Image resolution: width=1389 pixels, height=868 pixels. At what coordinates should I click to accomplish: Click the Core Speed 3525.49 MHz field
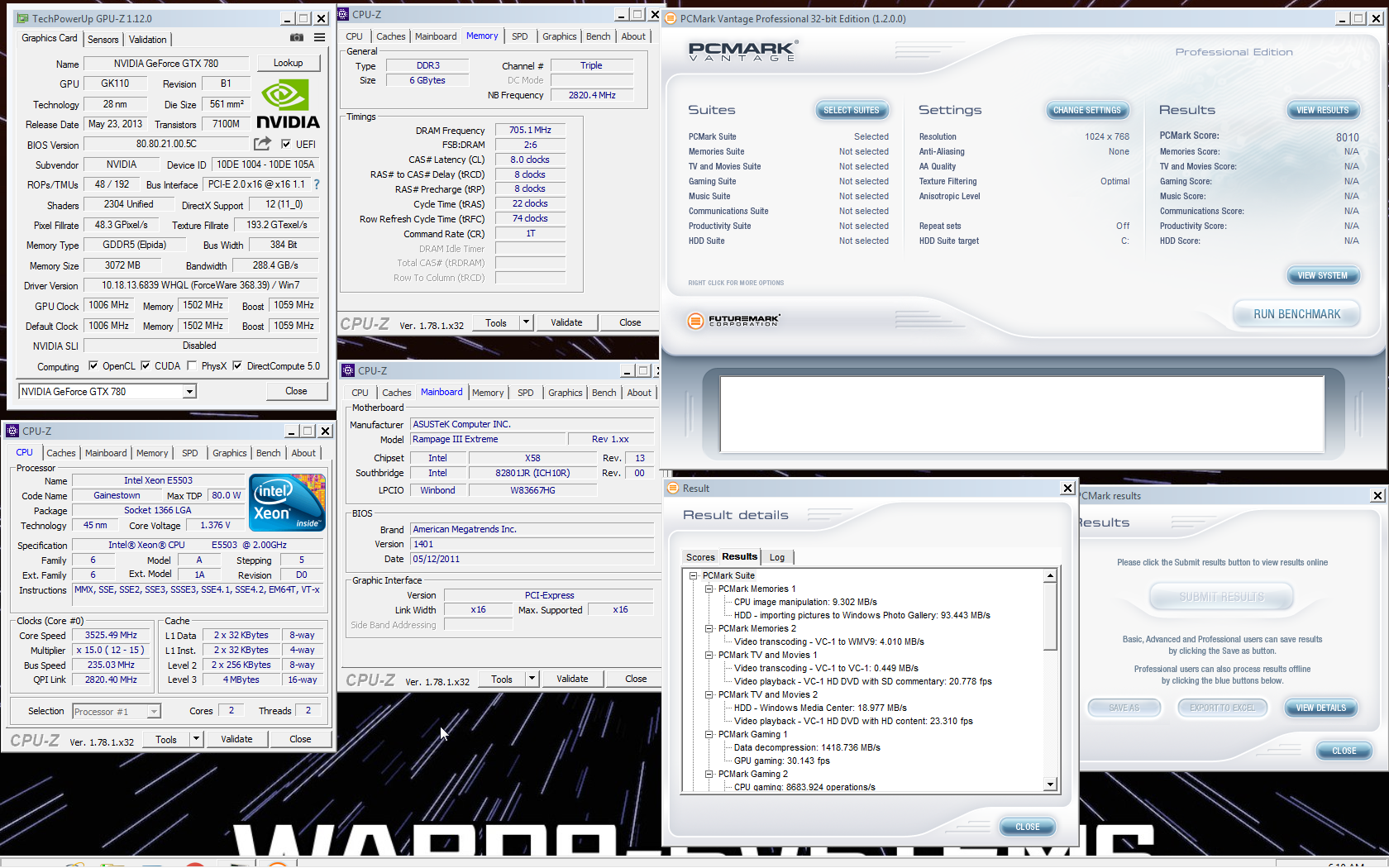point(111,635)
